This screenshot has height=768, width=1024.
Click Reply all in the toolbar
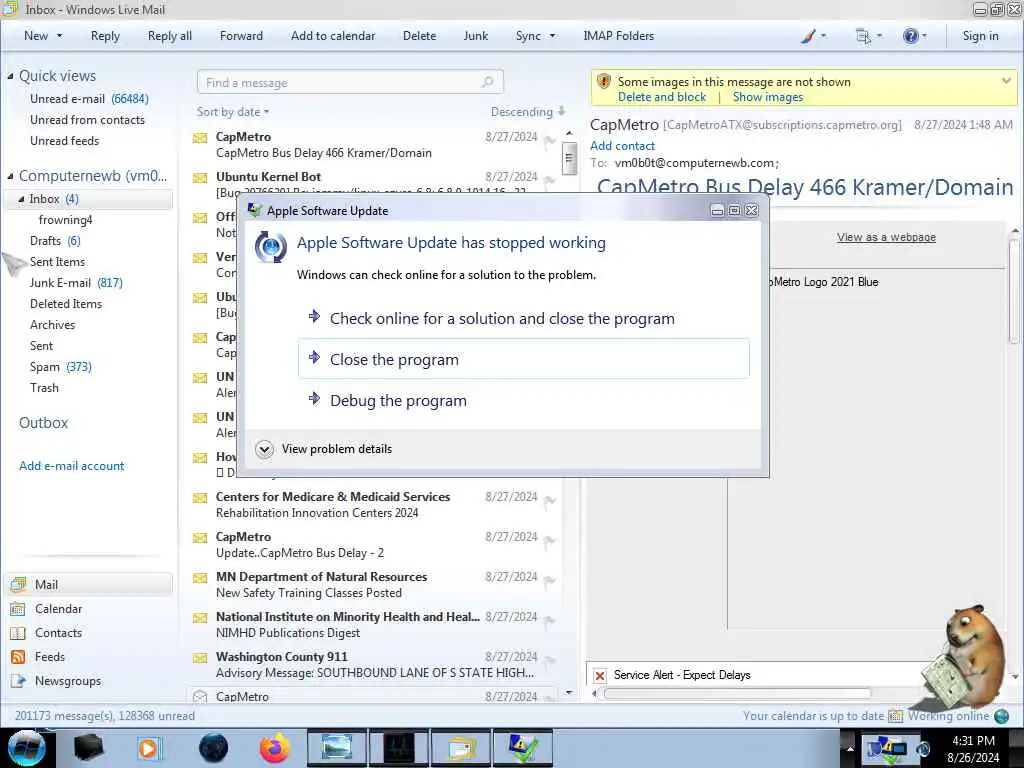[x=170, y=36]
